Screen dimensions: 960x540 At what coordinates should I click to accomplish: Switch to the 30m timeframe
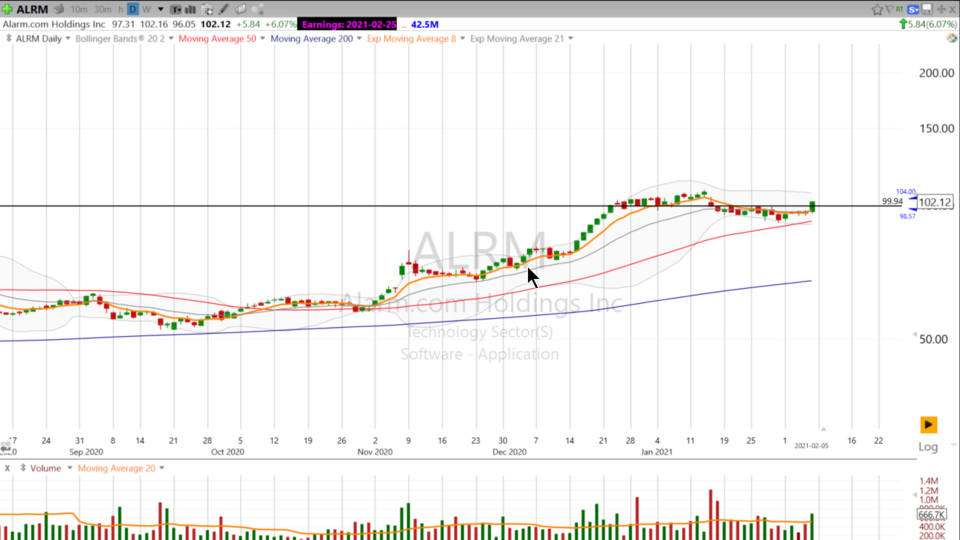tap(103, 9)
